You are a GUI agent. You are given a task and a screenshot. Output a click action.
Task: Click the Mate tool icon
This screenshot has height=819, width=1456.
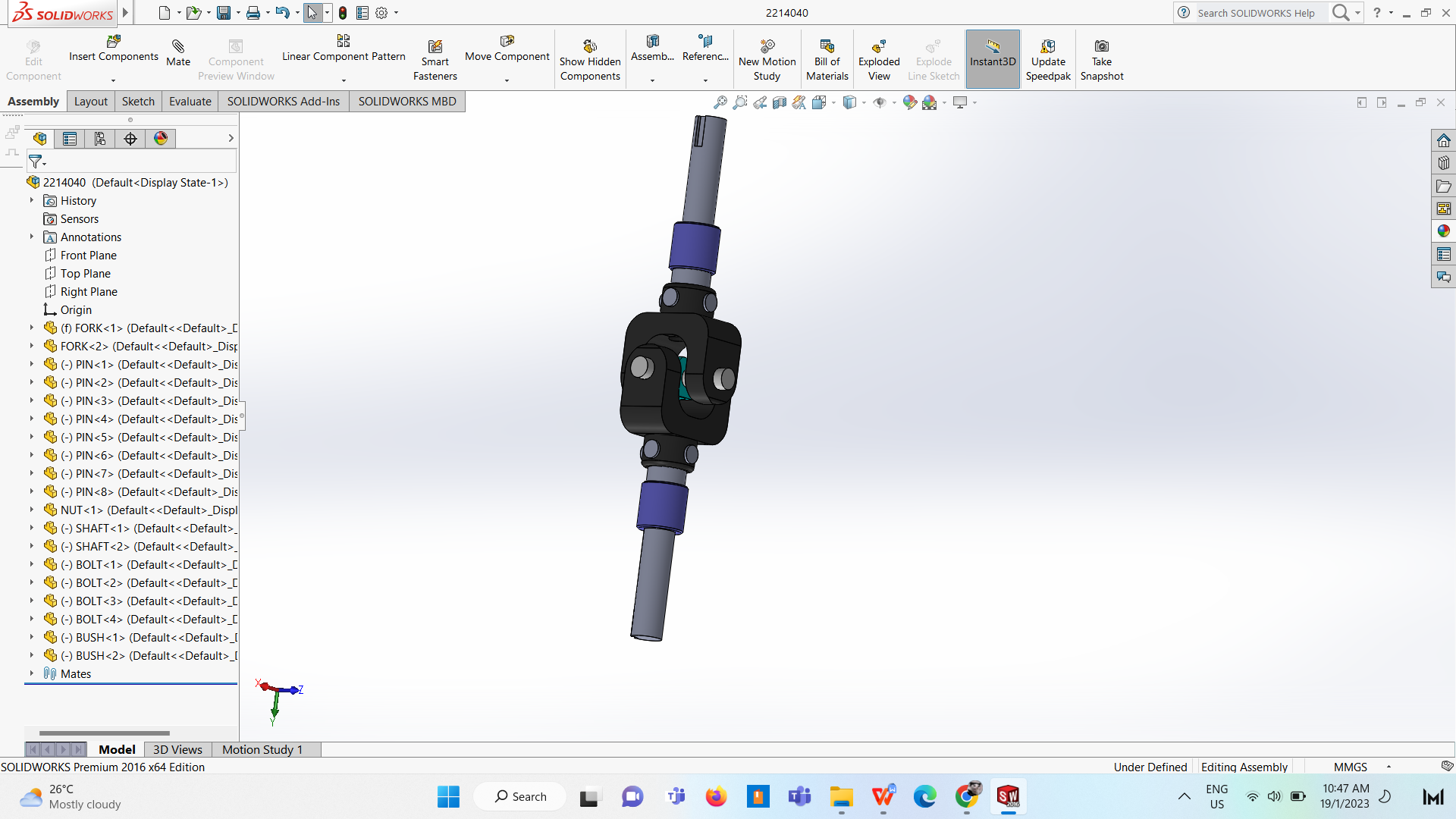coord(178,47)
